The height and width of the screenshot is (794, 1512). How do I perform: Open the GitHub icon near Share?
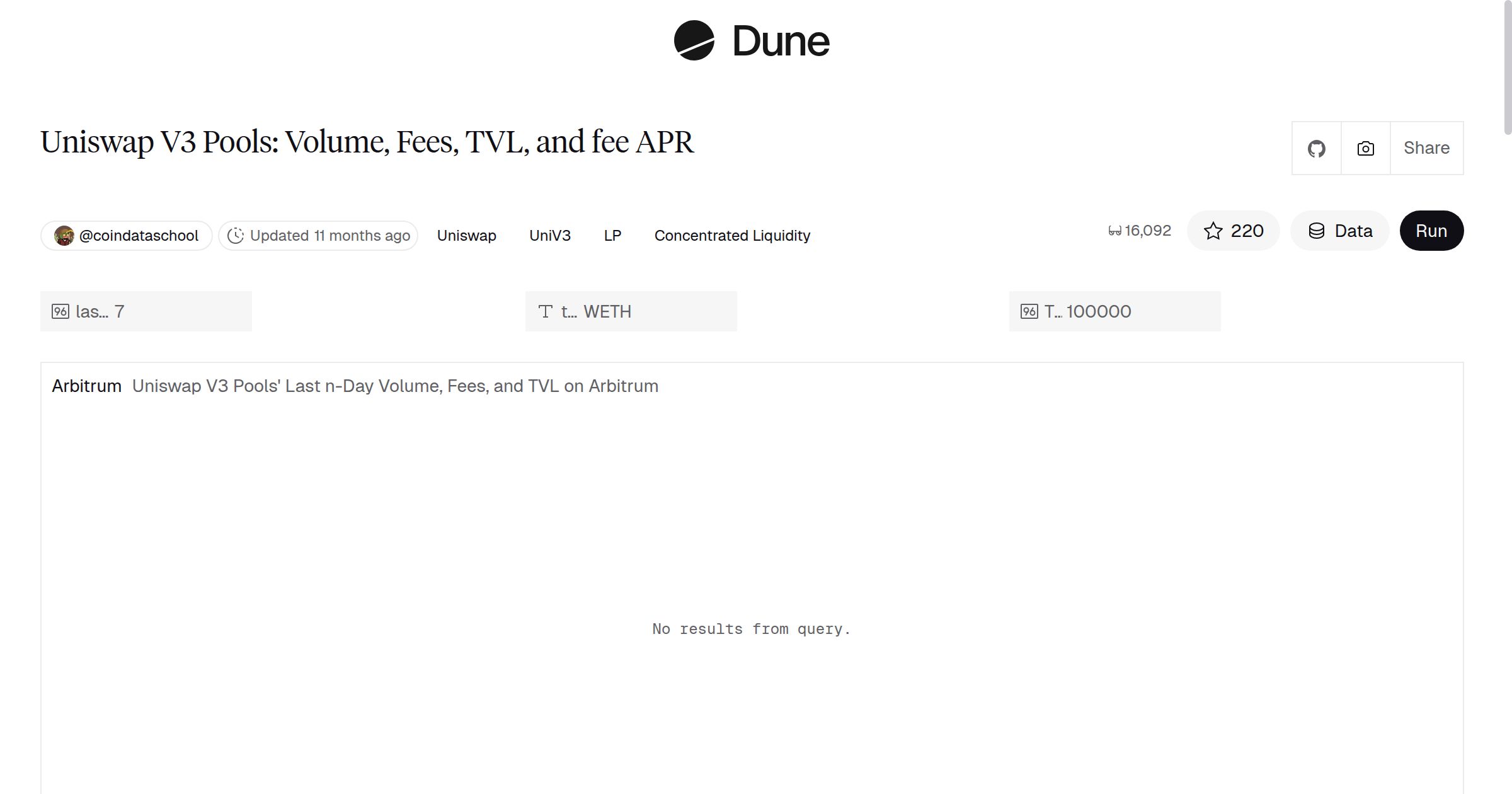(1316, 147)
